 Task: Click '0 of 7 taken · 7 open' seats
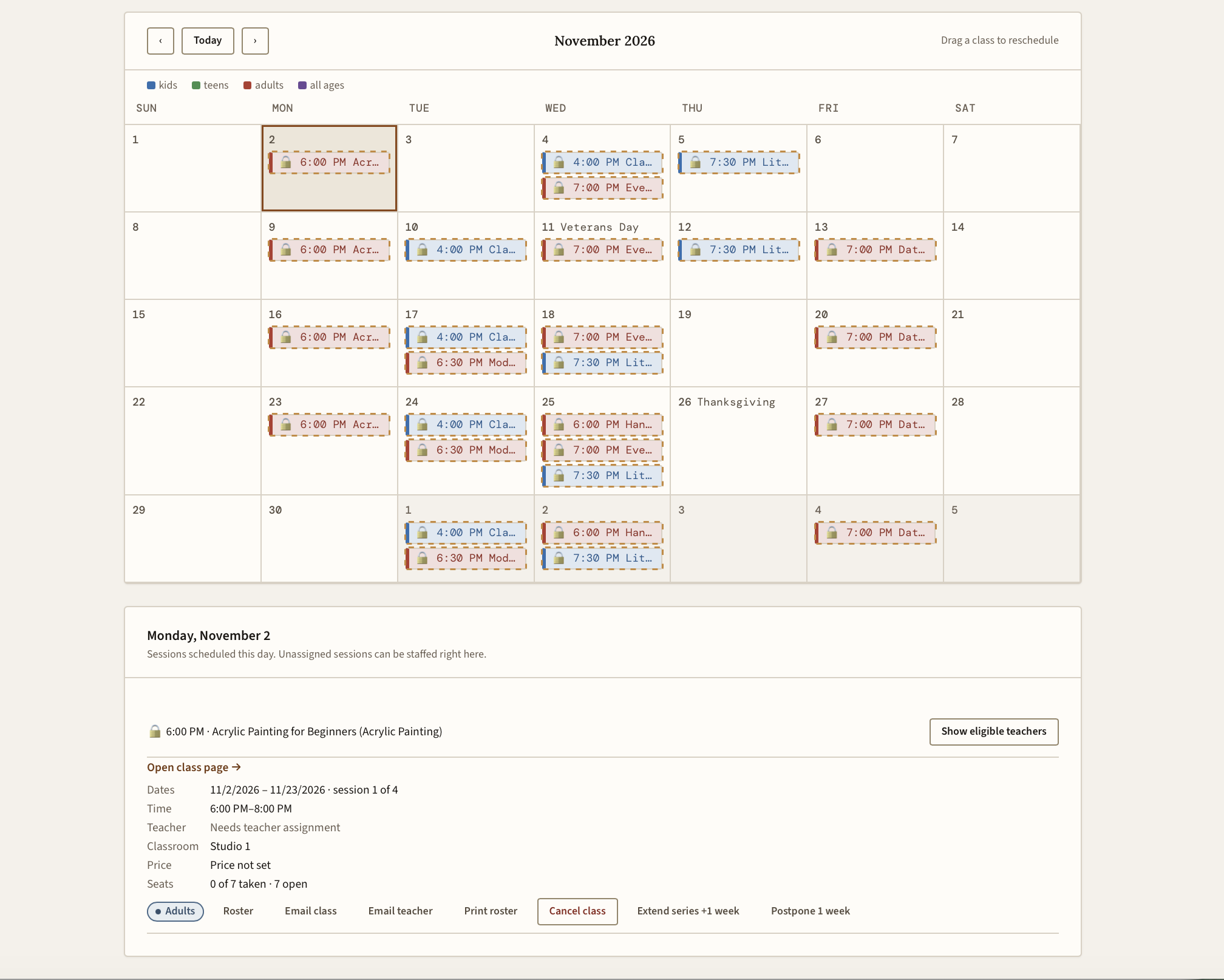[x=259, y=884]
